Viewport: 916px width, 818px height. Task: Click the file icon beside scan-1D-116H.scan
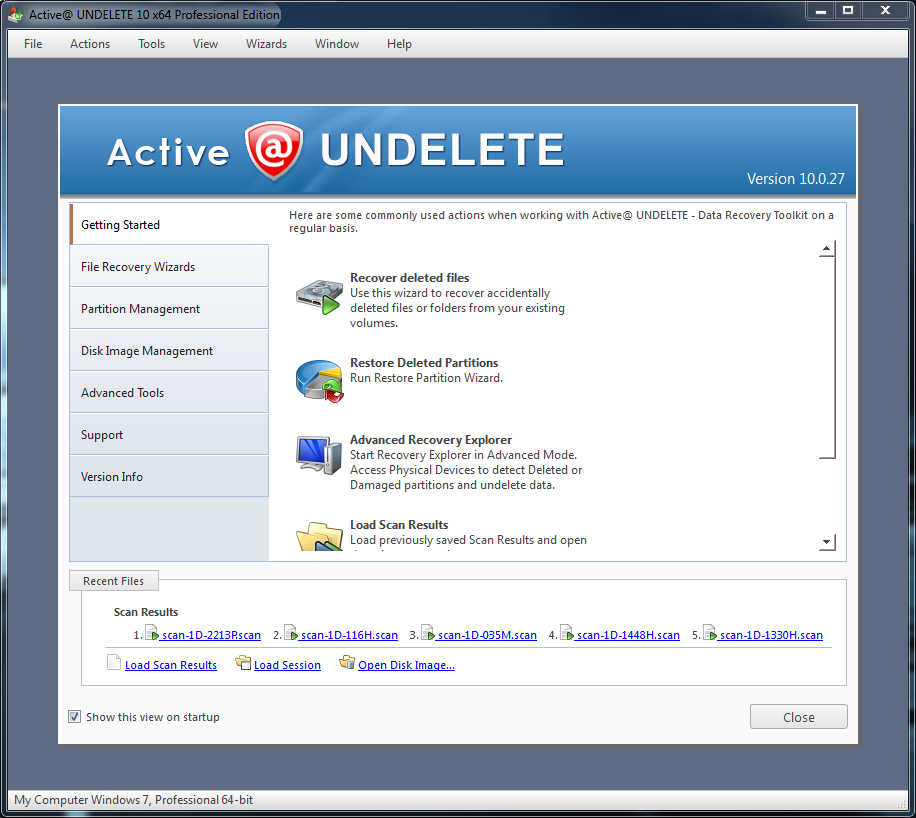[290, 633]
